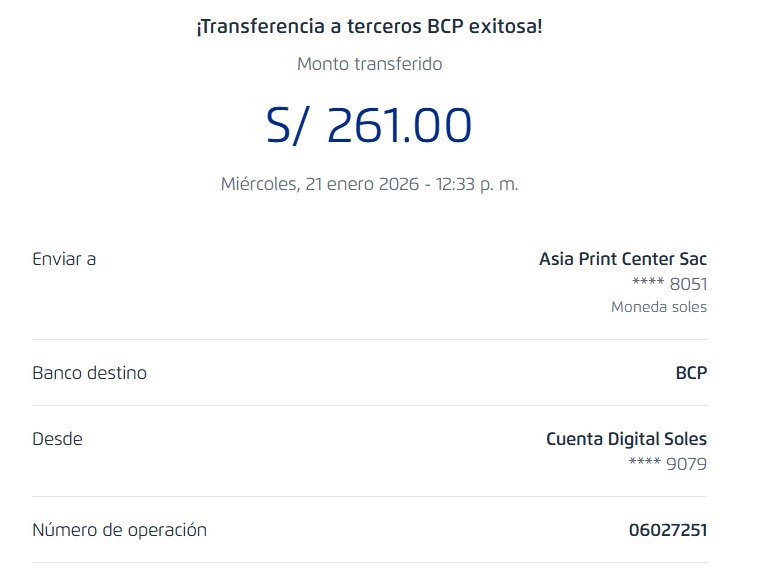This screenshot has width=780, height=569.
Task: Click recipient account ending in 8051
Action: [x=669, y=284]
